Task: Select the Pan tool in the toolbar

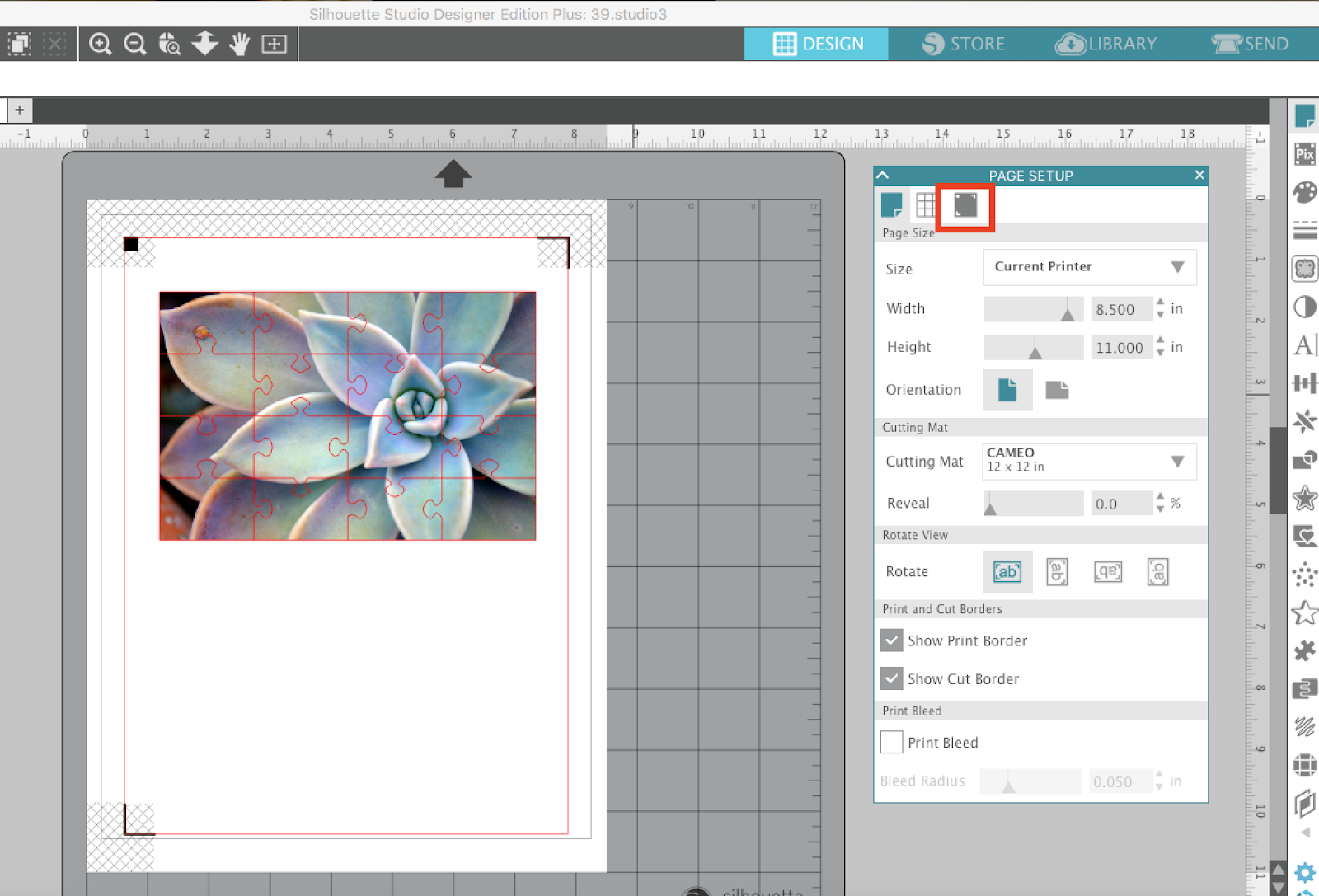Action: [x=238, y=44]
